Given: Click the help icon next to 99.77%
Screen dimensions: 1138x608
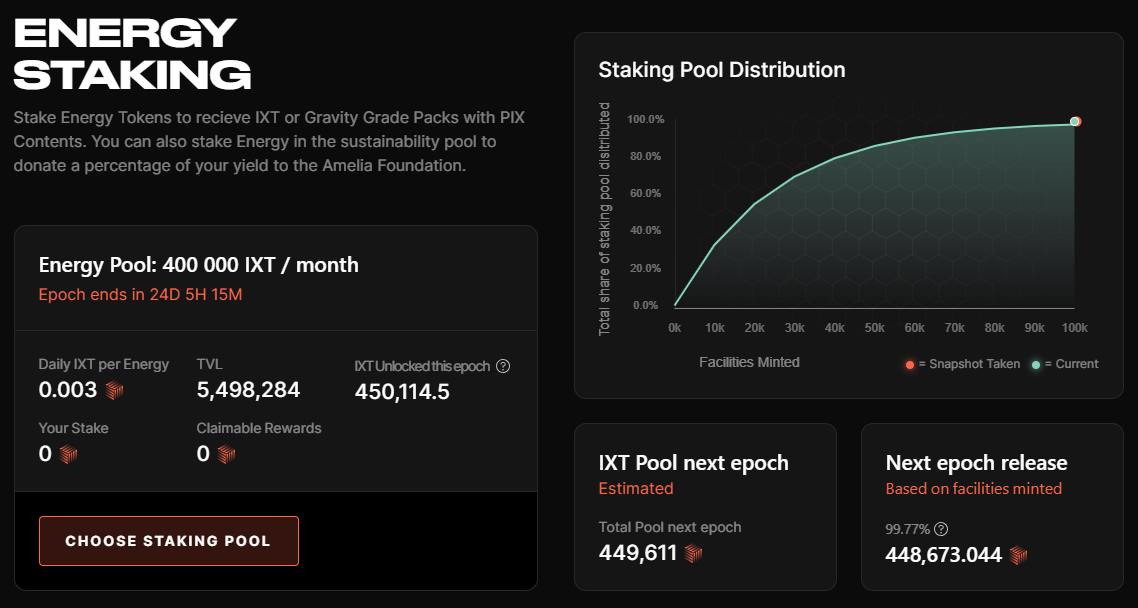Looking at the screenshot, I should point(941,529).
